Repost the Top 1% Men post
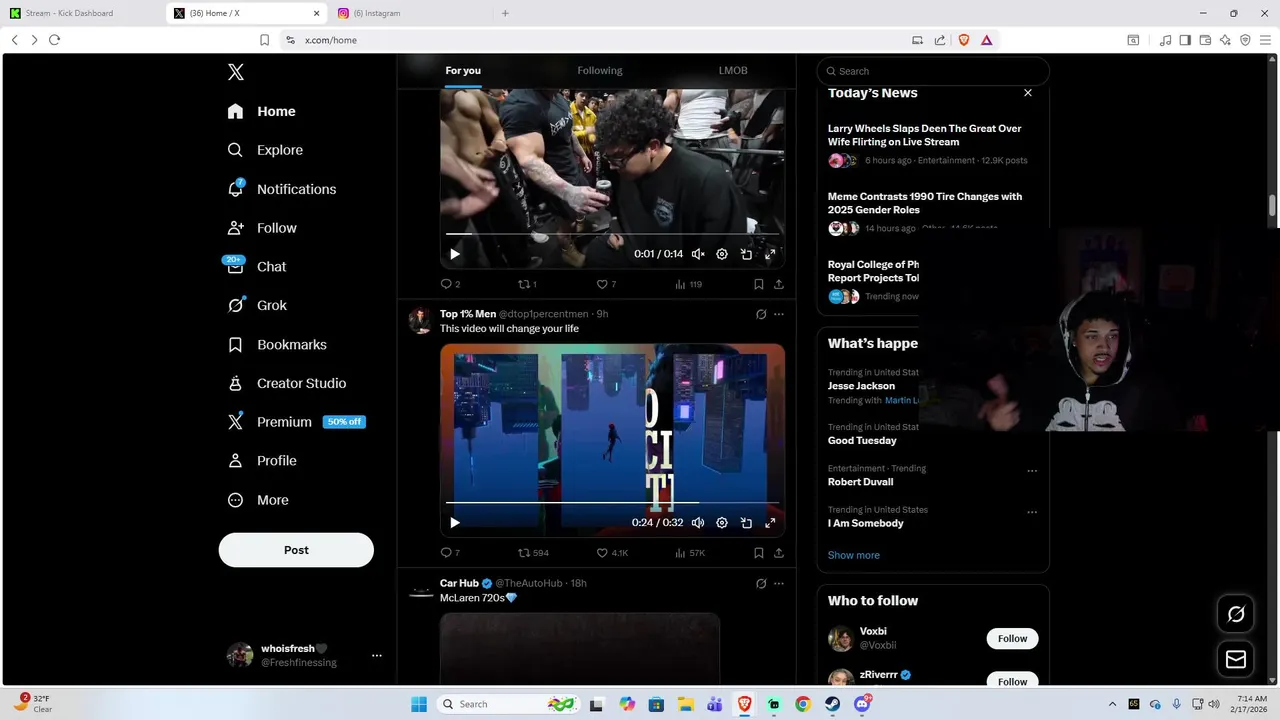This screenshot has height=720, width=1280. click(x=533, y=552)
